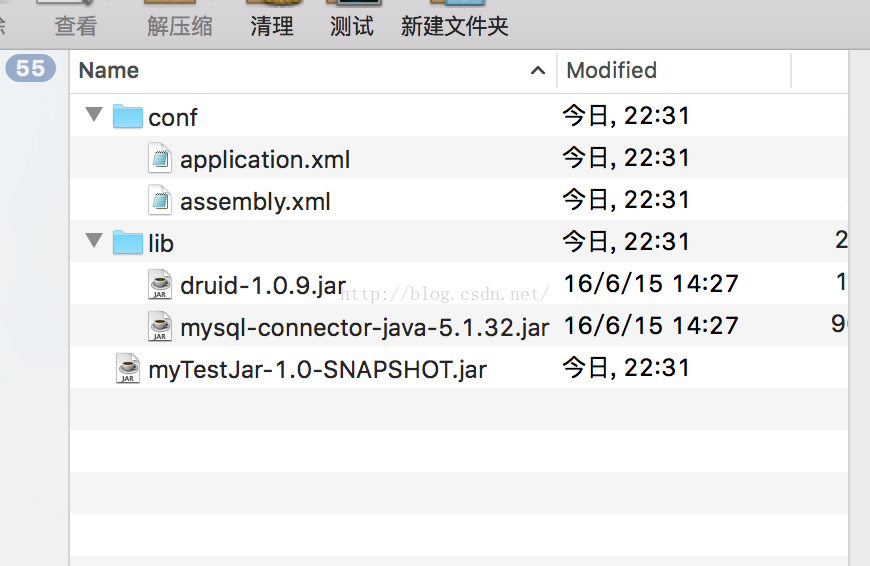
Task: Click the 新建文件夹 toolbar button
Action: click(455, 26)
